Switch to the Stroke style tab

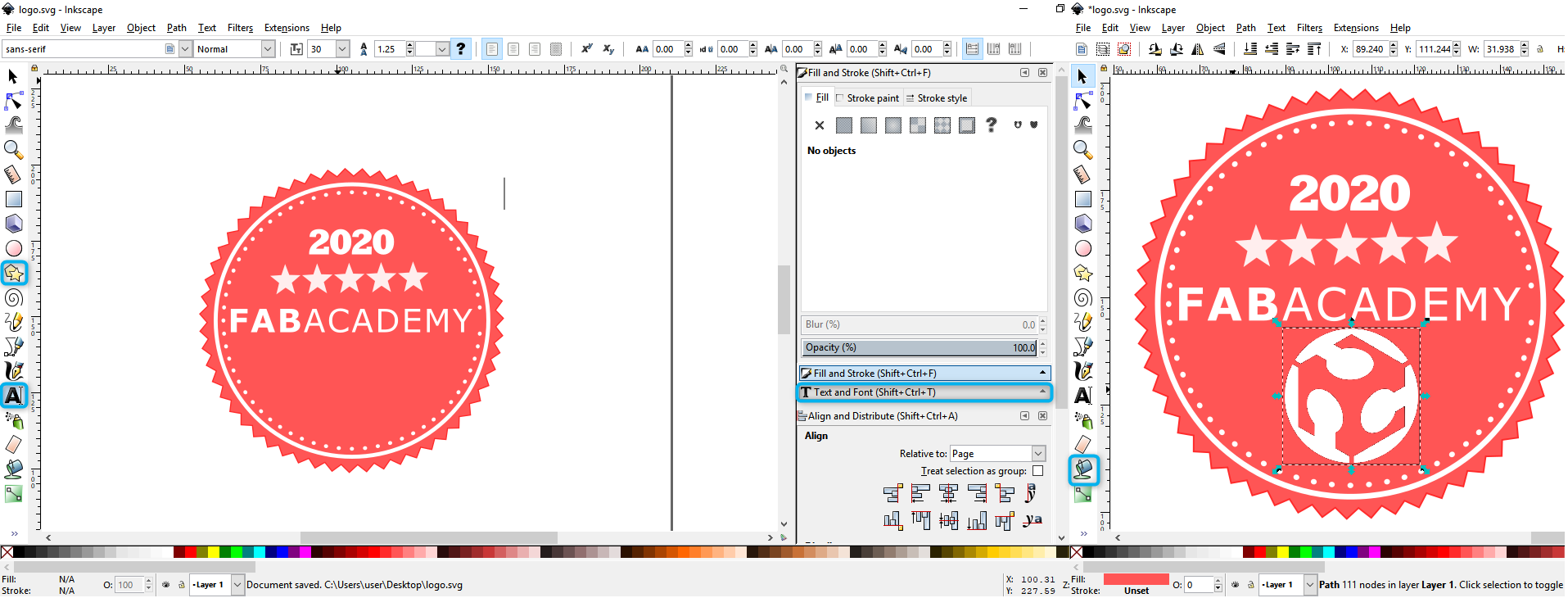coord(936,98)
